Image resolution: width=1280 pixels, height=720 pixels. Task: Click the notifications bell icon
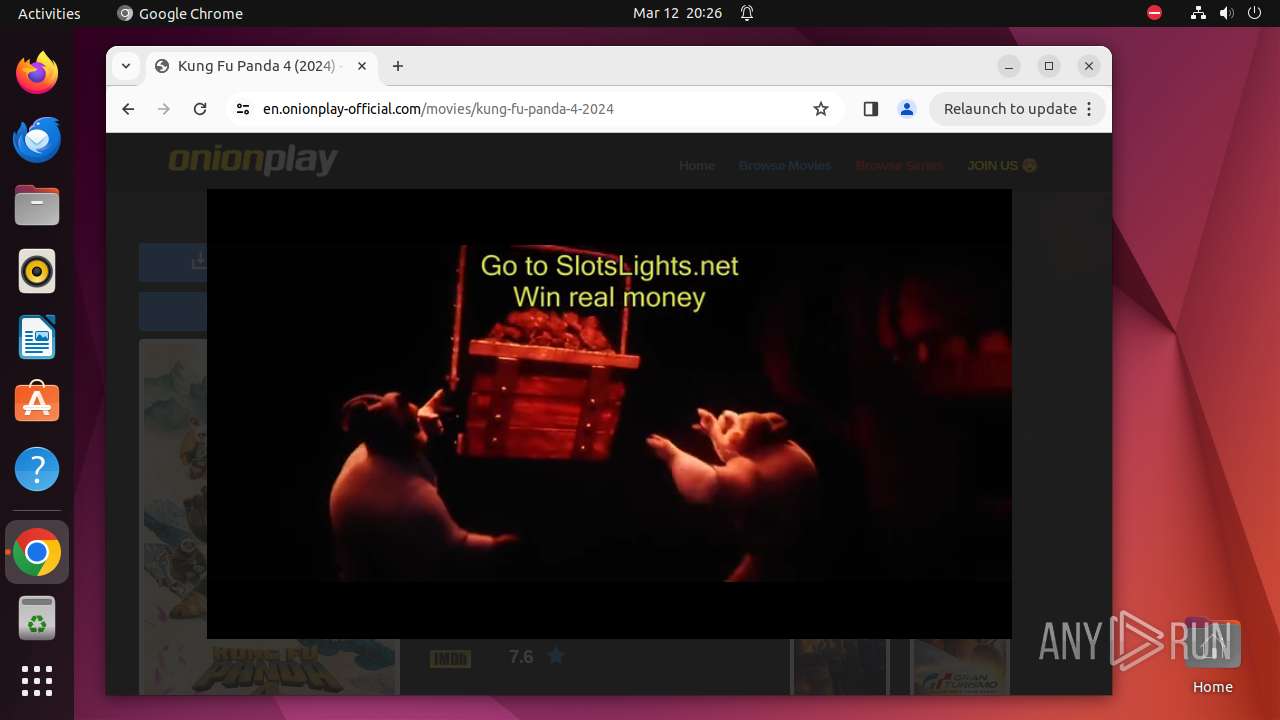(747, 13)
